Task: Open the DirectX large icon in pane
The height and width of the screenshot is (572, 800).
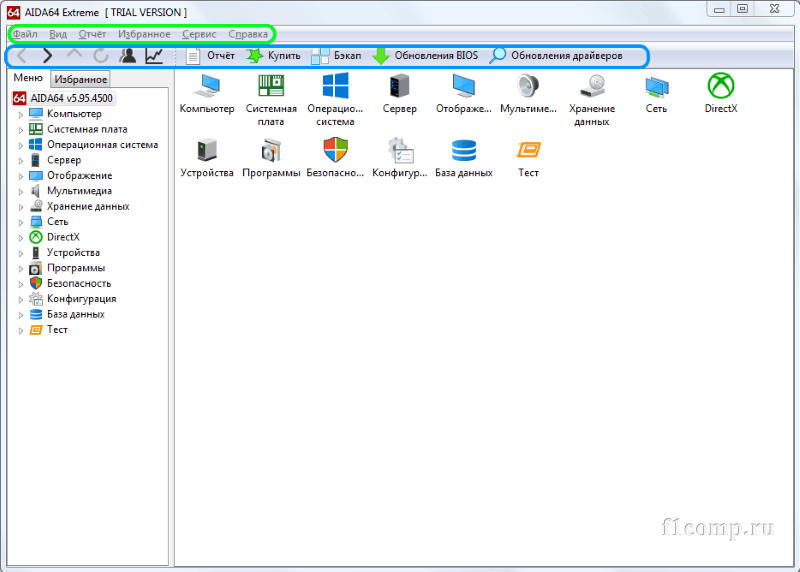Action: pyautogui.click(x=721, y=86)
